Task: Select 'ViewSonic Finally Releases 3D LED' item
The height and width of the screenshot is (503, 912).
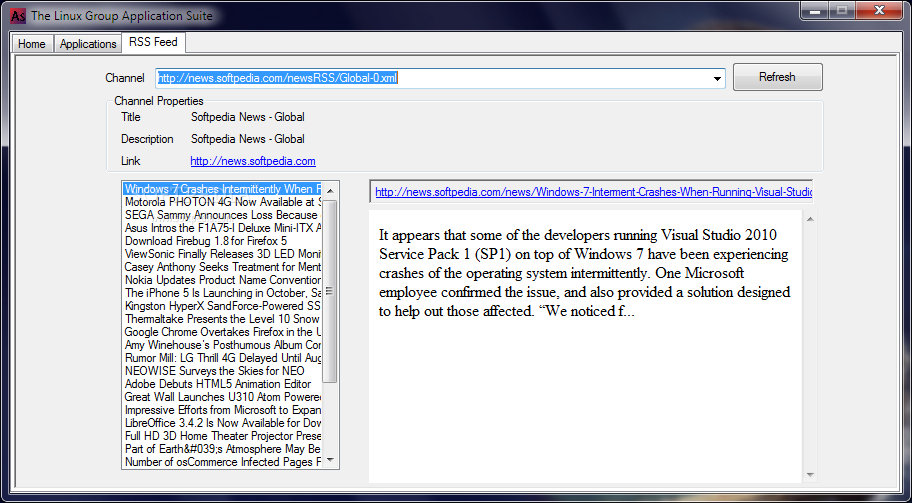Action: click(x=222, y=254)
